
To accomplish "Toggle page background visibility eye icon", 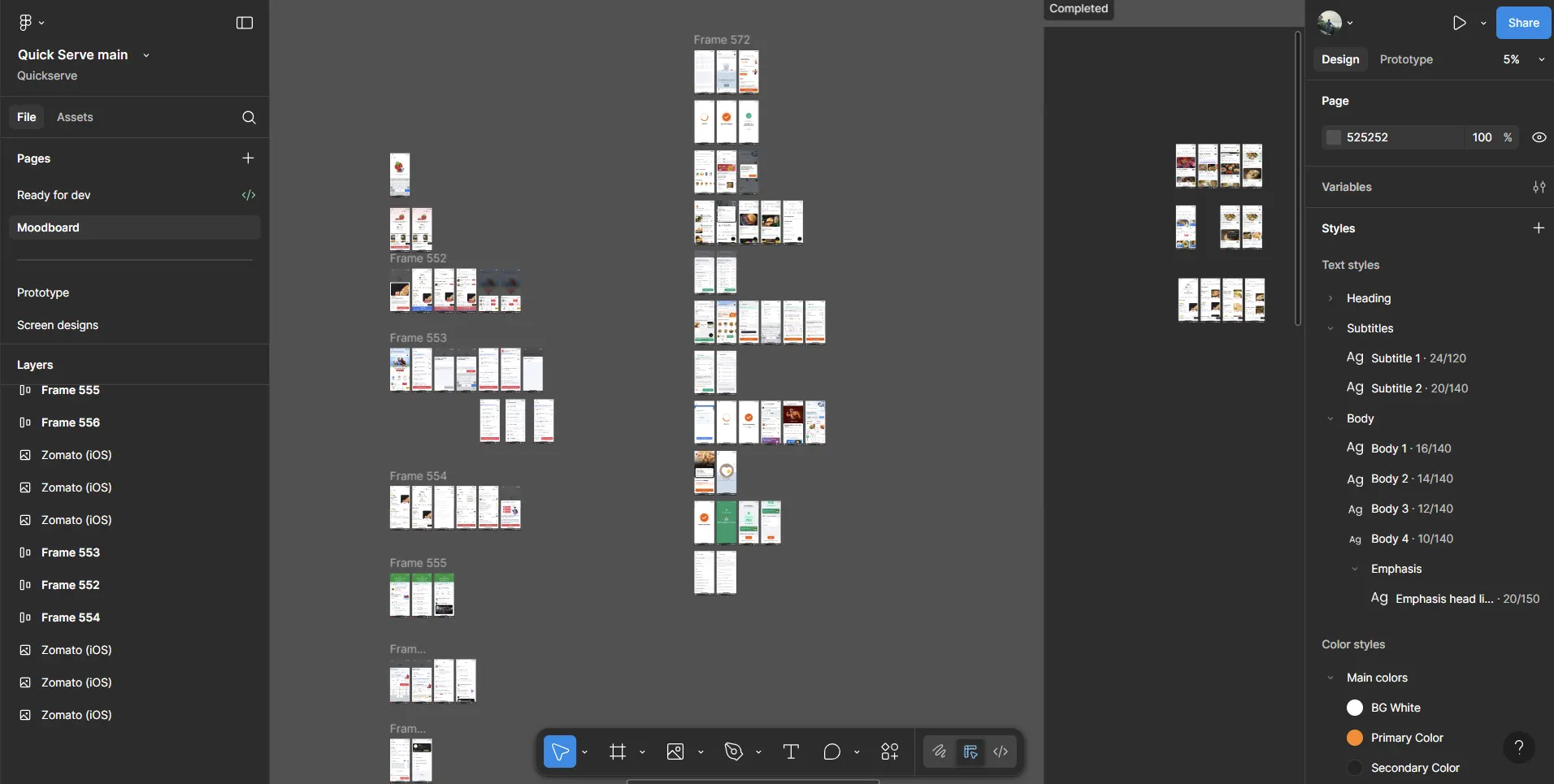I will tap(1539, 137).
